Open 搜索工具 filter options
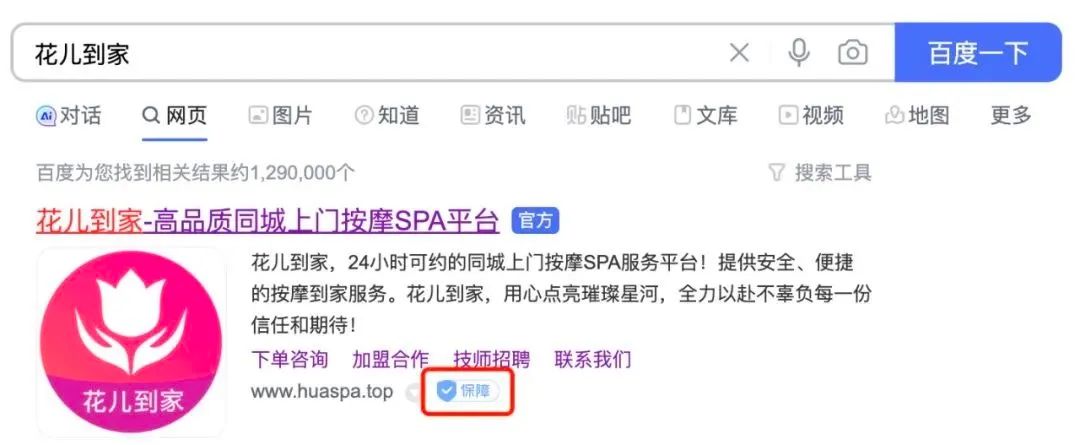Screen dimensions: 1080x445 [820, 172]
